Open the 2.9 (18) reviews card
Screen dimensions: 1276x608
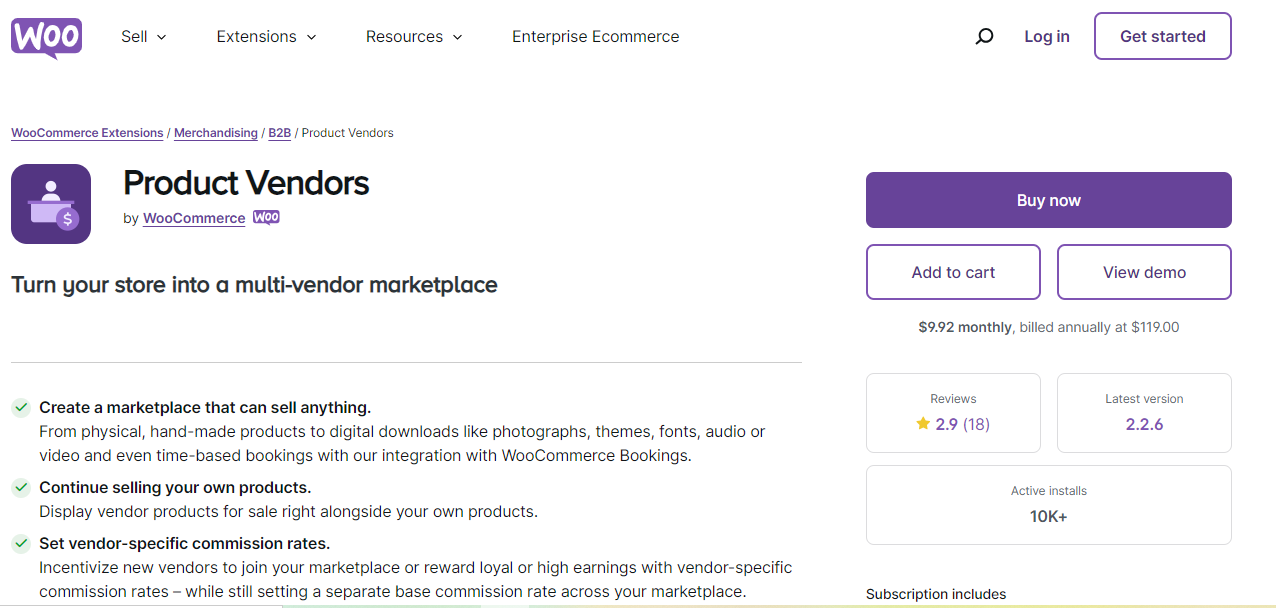click(x=953, y=413)
